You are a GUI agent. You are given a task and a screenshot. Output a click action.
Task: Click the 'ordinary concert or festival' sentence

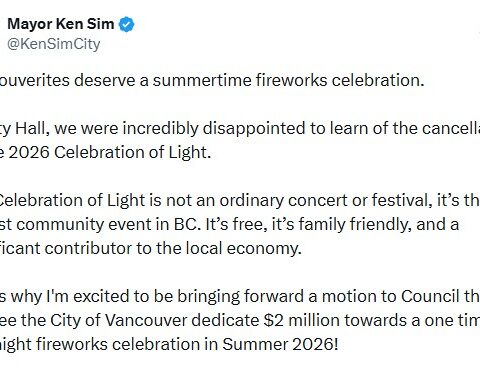click(240, 200)
